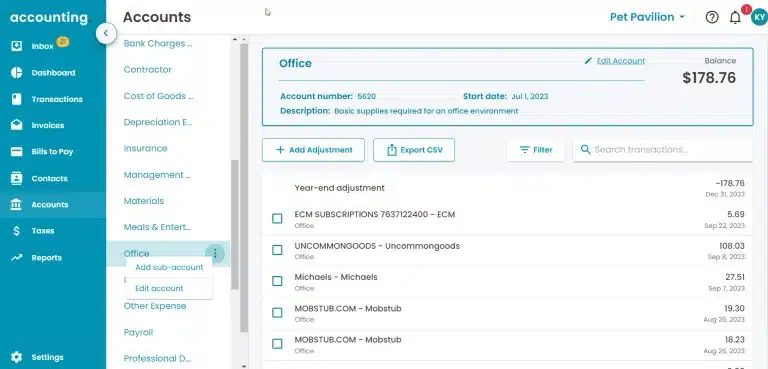This screenshot has width=768, height=369.
Task: Open the KY user avatar
Action: coord(760,17)
